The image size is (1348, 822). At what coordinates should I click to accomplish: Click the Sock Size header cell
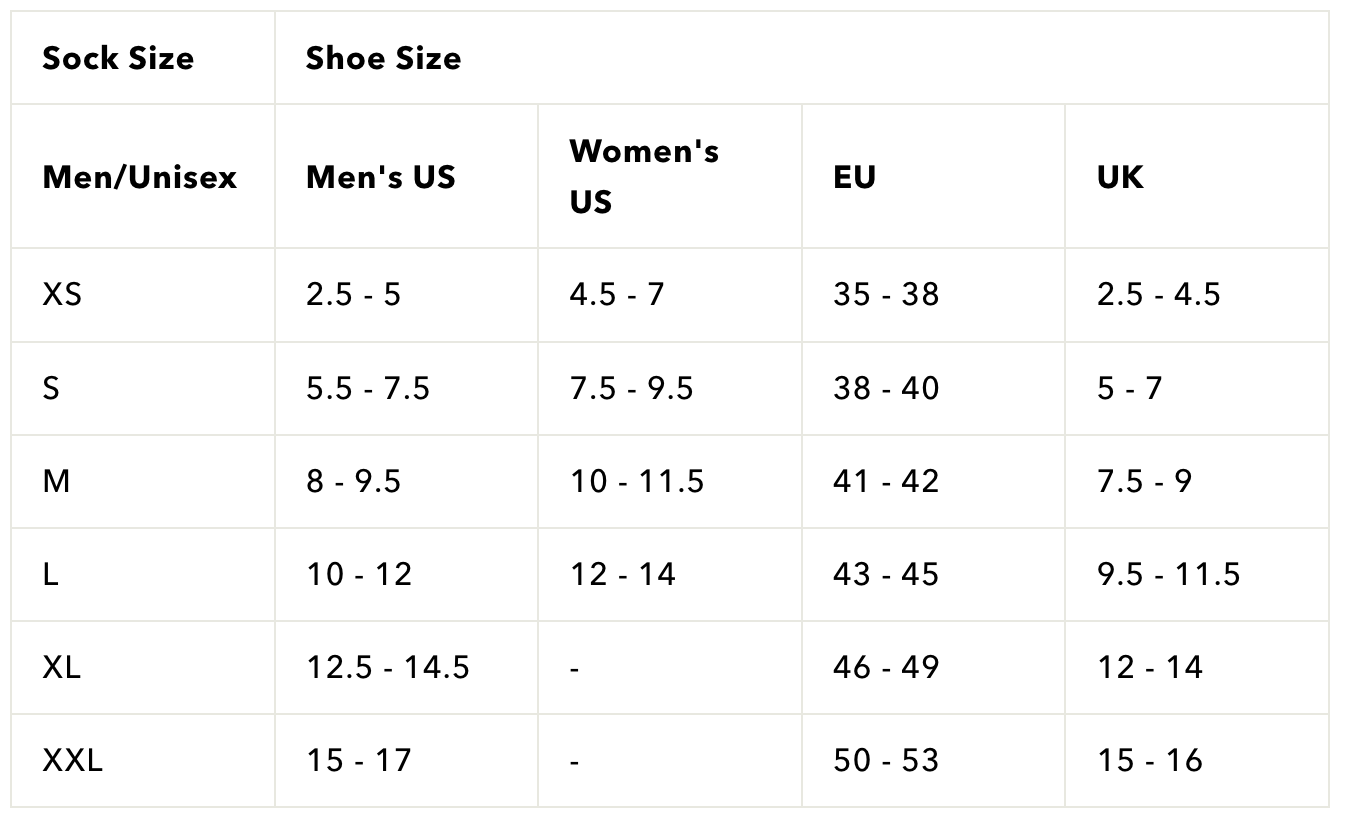point(143,58)
